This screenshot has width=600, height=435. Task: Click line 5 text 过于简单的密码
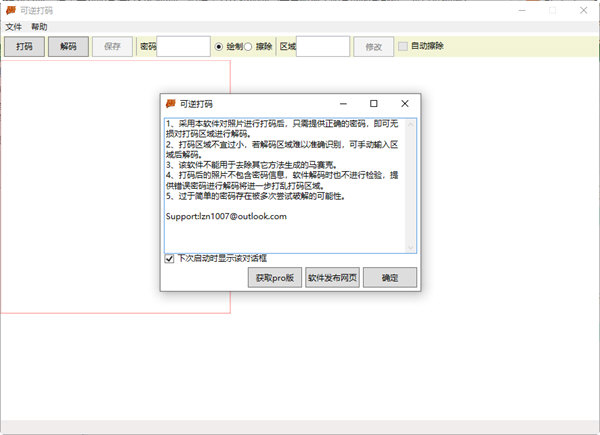(207, 196)
